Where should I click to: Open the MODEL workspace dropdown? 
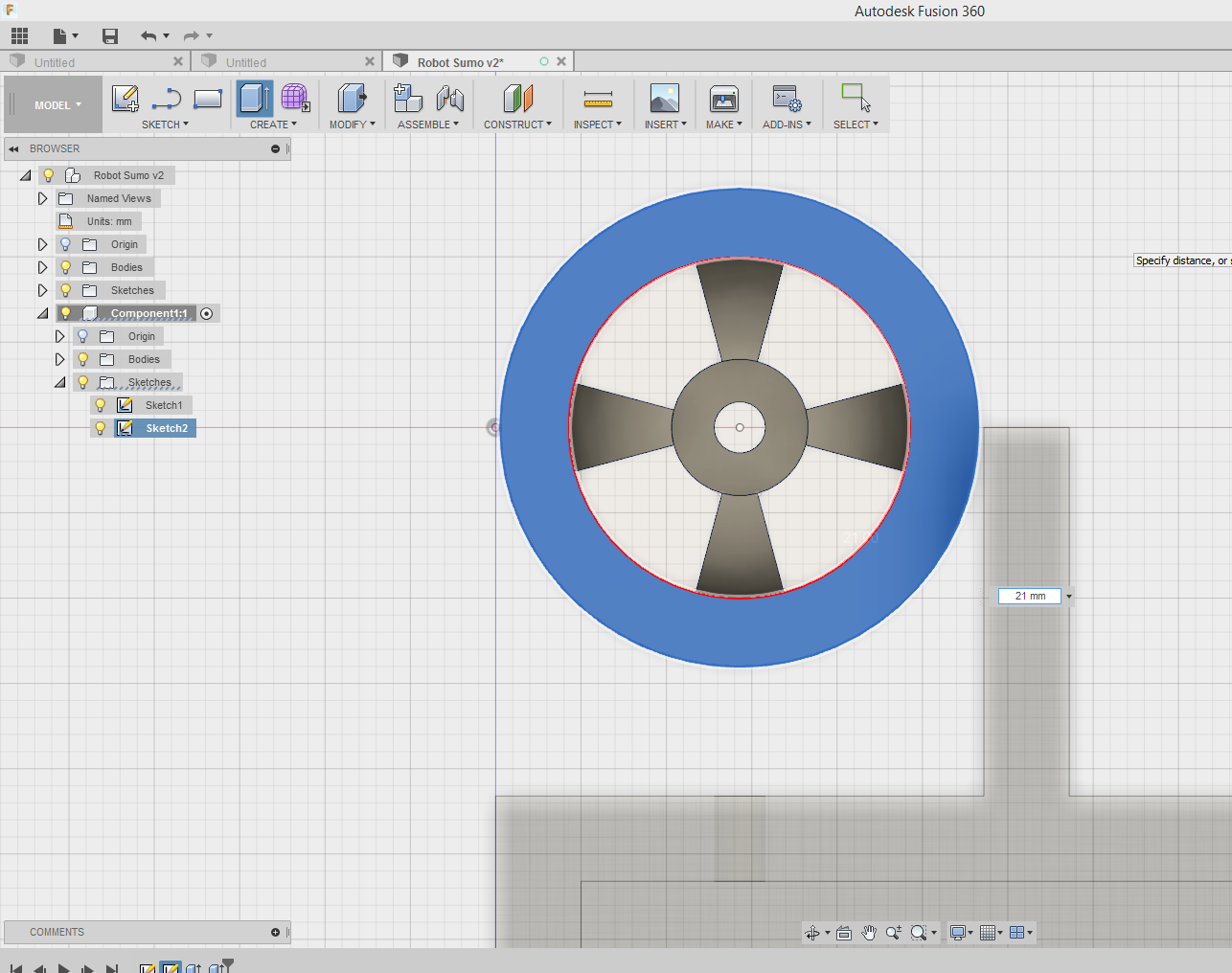(x=57, y=105)
